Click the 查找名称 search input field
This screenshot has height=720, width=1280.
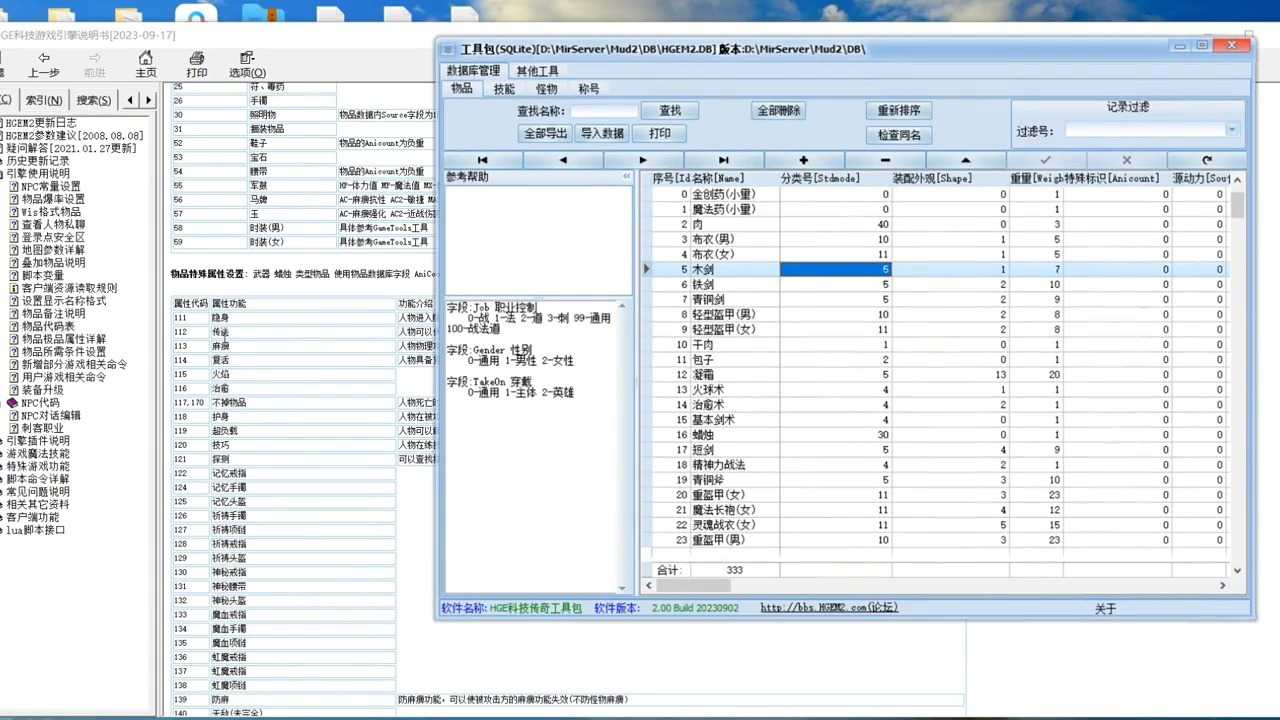coord(604,111)
